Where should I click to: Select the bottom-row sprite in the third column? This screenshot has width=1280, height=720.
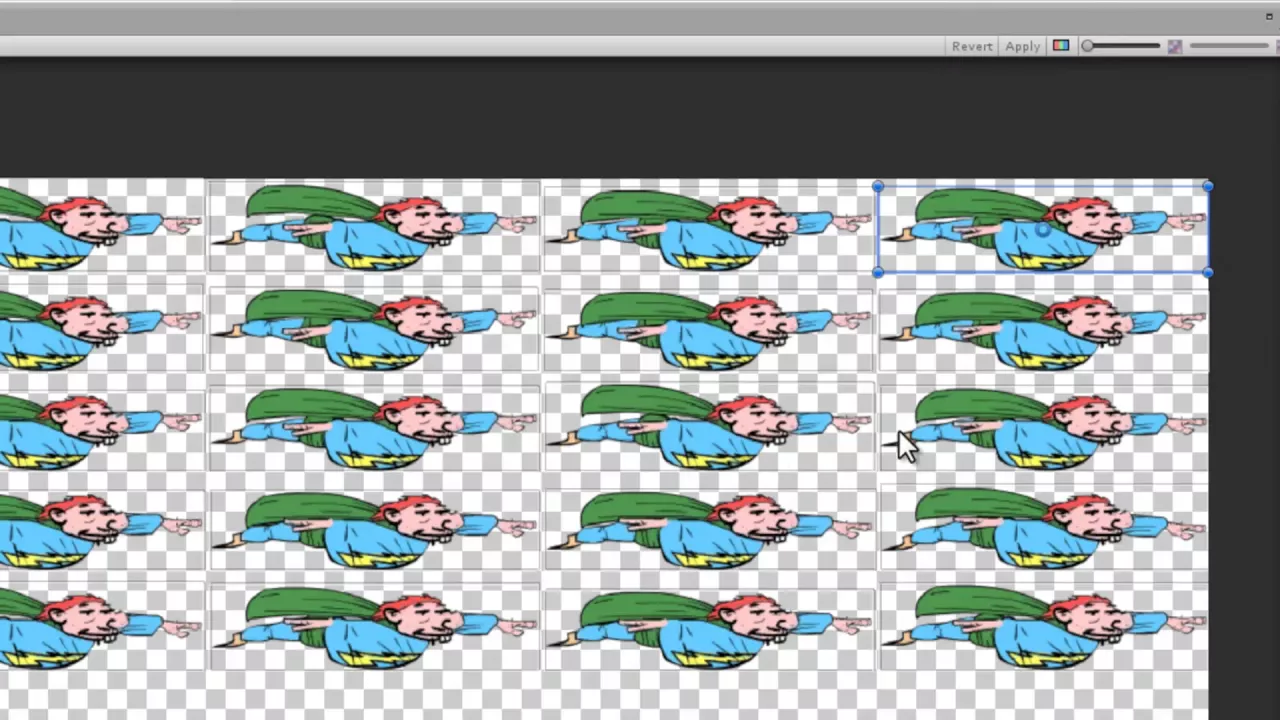[708, 628]
